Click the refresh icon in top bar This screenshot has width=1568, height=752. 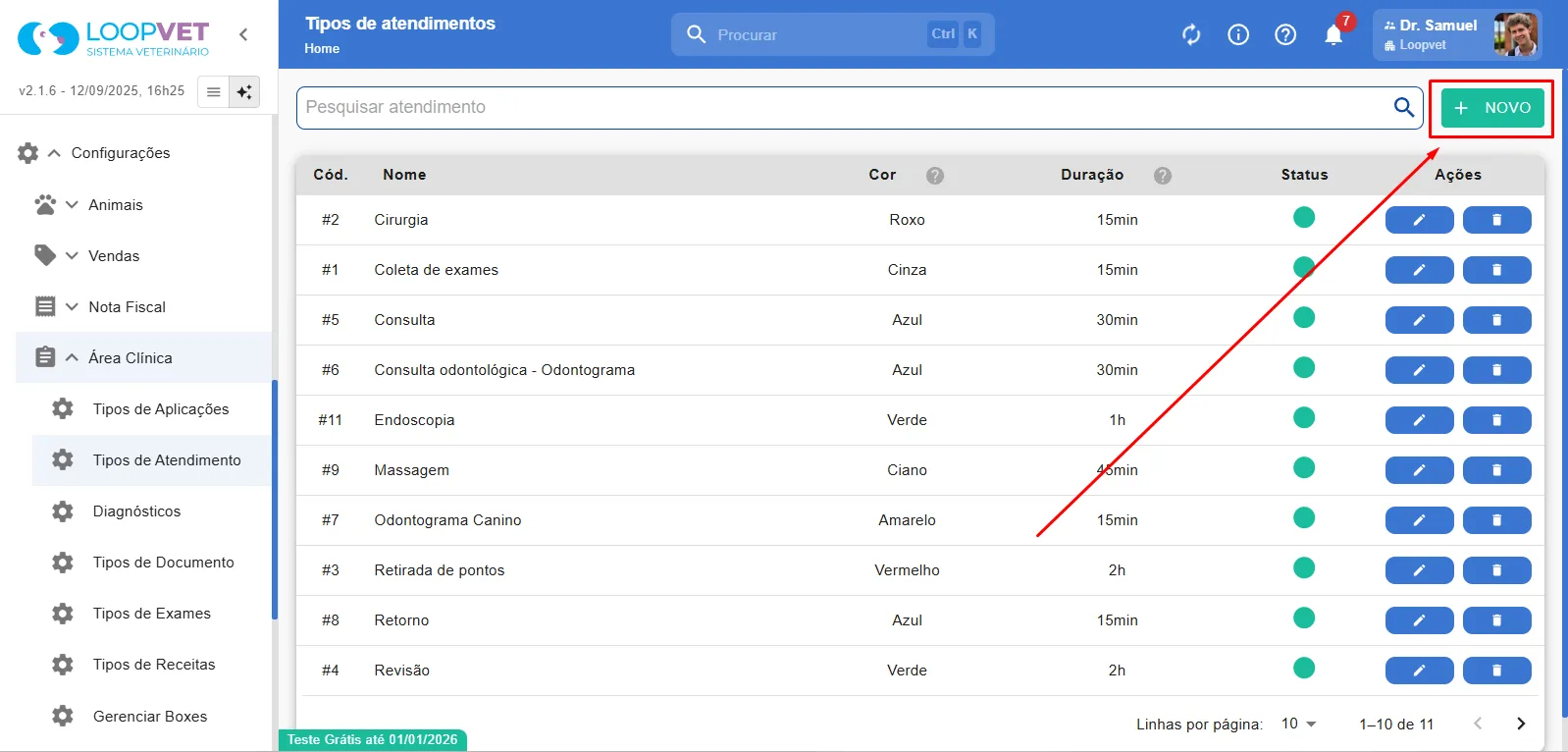click(x=1191, y=35)
